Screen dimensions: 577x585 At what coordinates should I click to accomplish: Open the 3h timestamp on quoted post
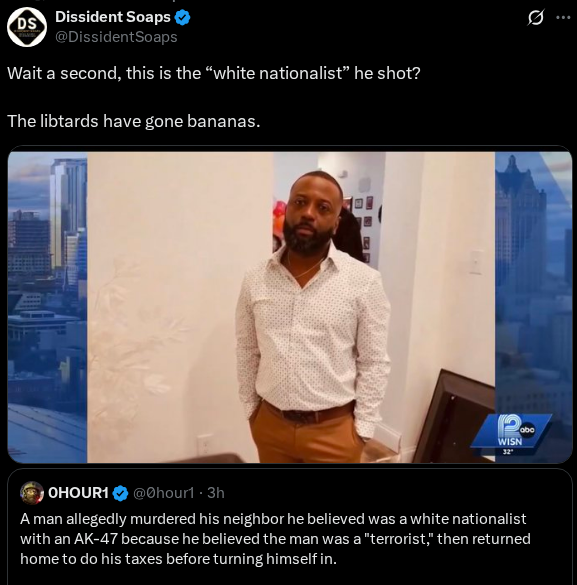coord(216,493)
